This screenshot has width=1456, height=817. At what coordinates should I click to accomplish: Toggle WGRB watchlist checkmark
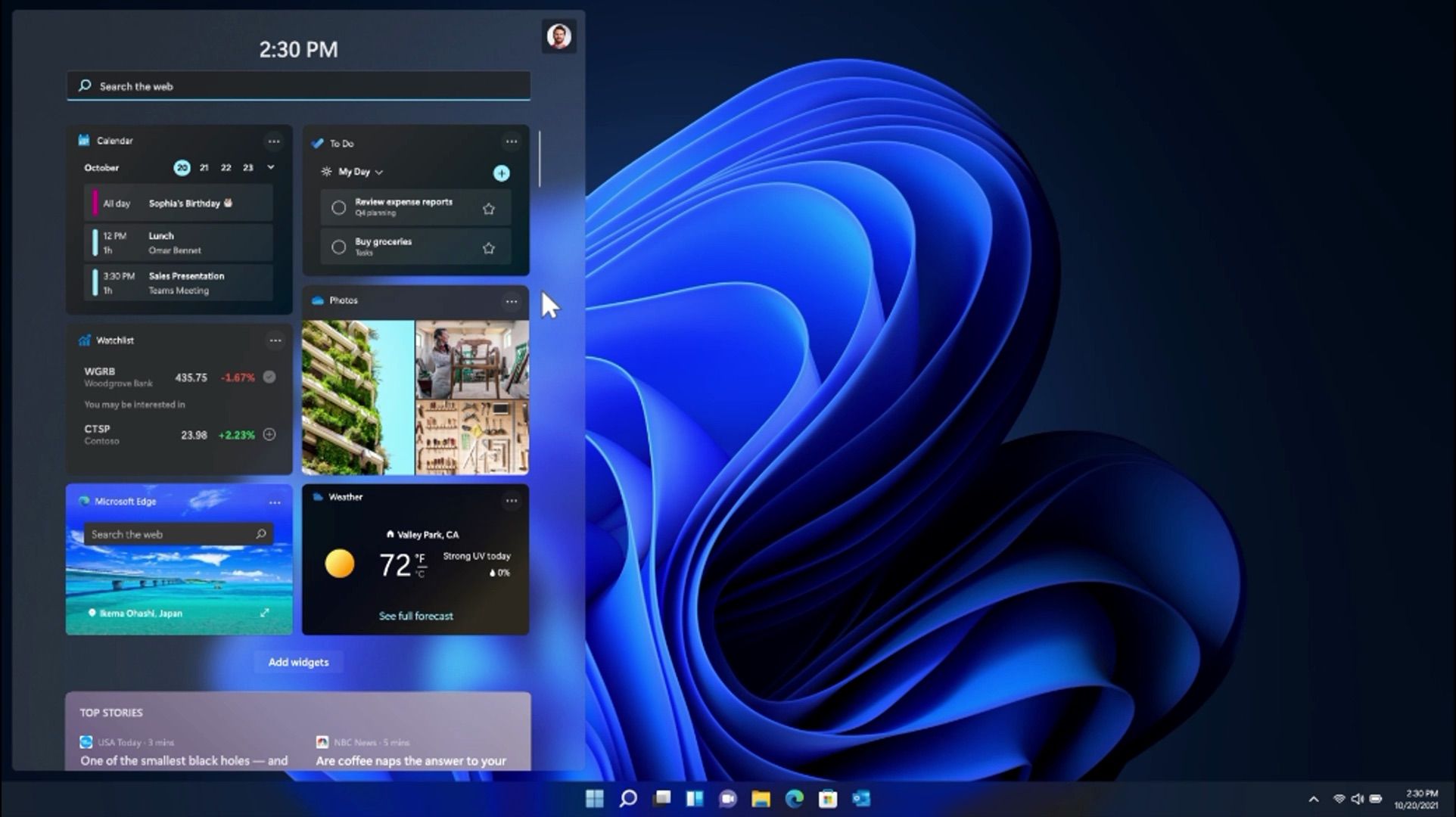pos(269,377)
